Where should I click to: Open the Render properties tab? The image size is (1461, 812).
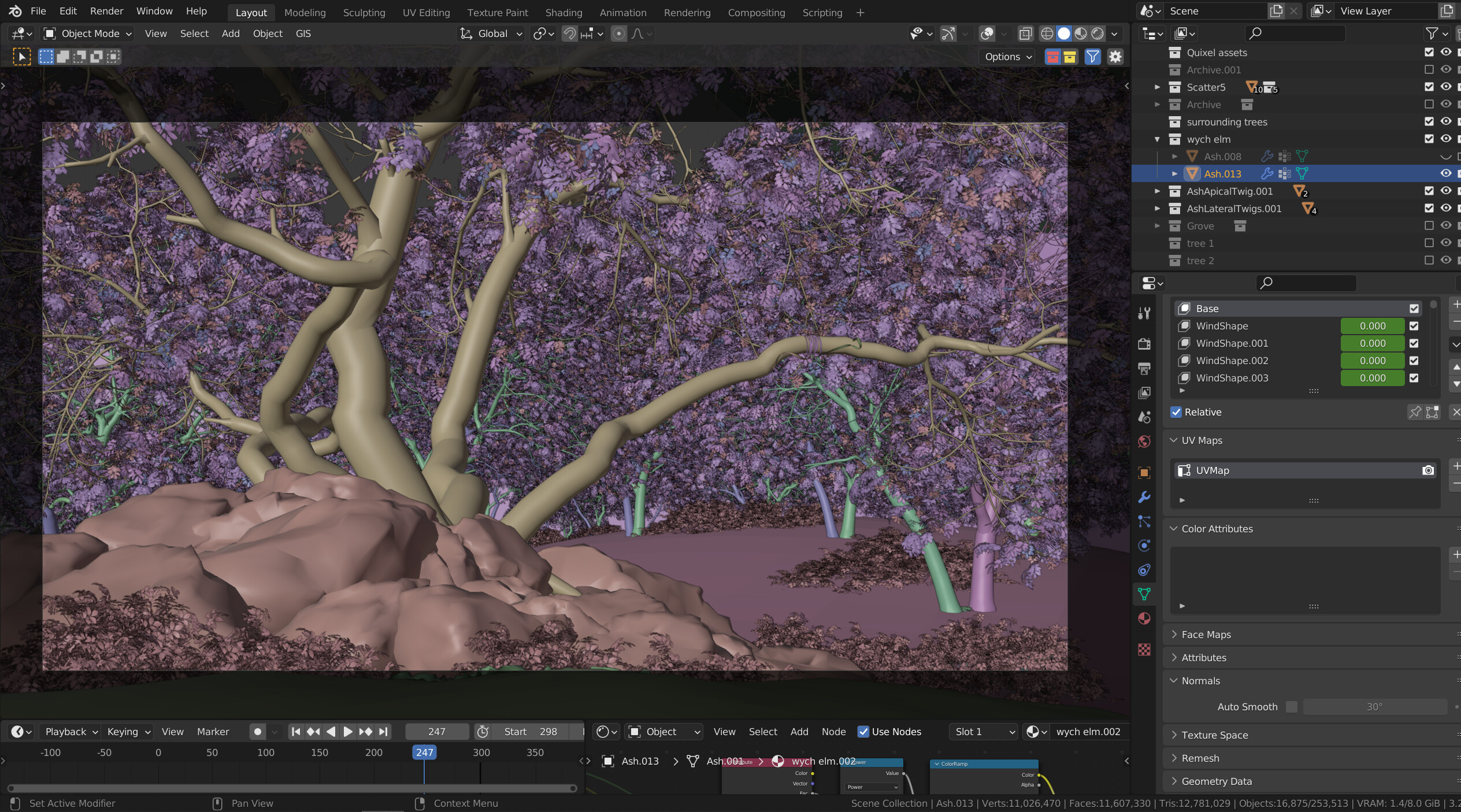click(1144, 344)
